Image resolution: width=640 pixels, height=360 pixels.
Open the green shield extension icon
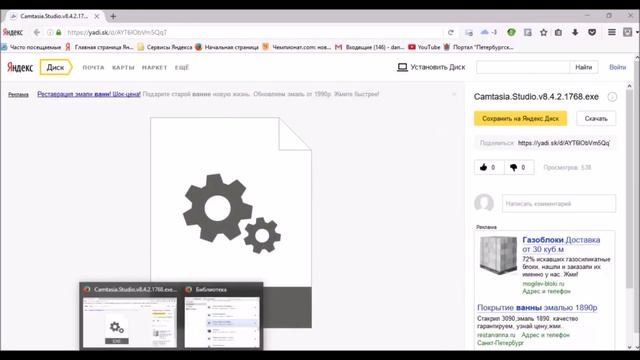(511, 32)
